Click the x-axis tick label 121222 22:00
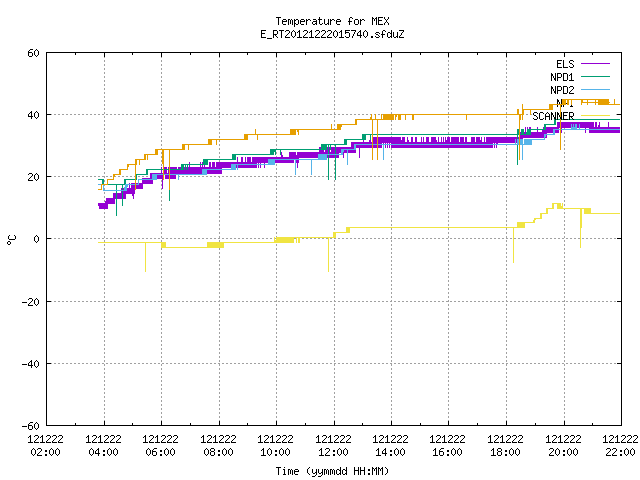This screenshot has height=480, width=640. (x=620, y=446)
